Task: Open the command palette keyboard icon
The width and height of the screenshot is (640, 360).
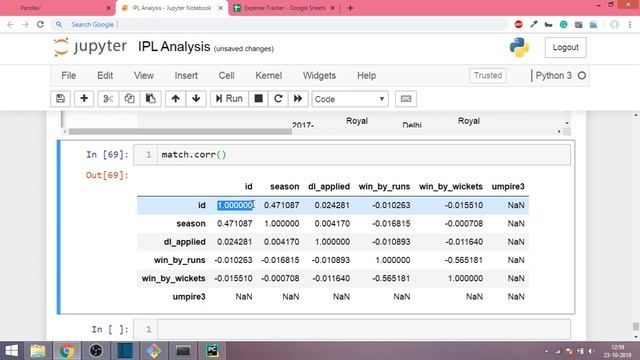Action: (406, 99)
